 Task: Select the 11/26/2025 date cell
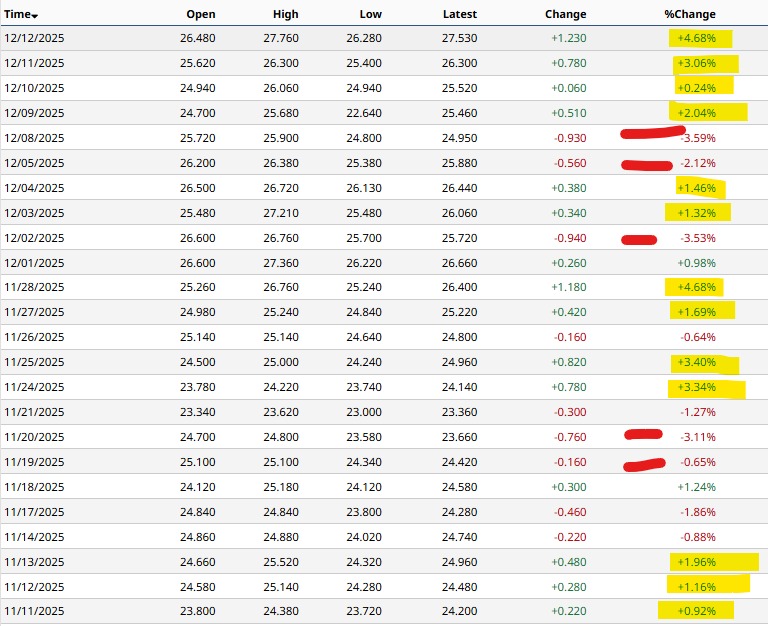coord(34,338)
